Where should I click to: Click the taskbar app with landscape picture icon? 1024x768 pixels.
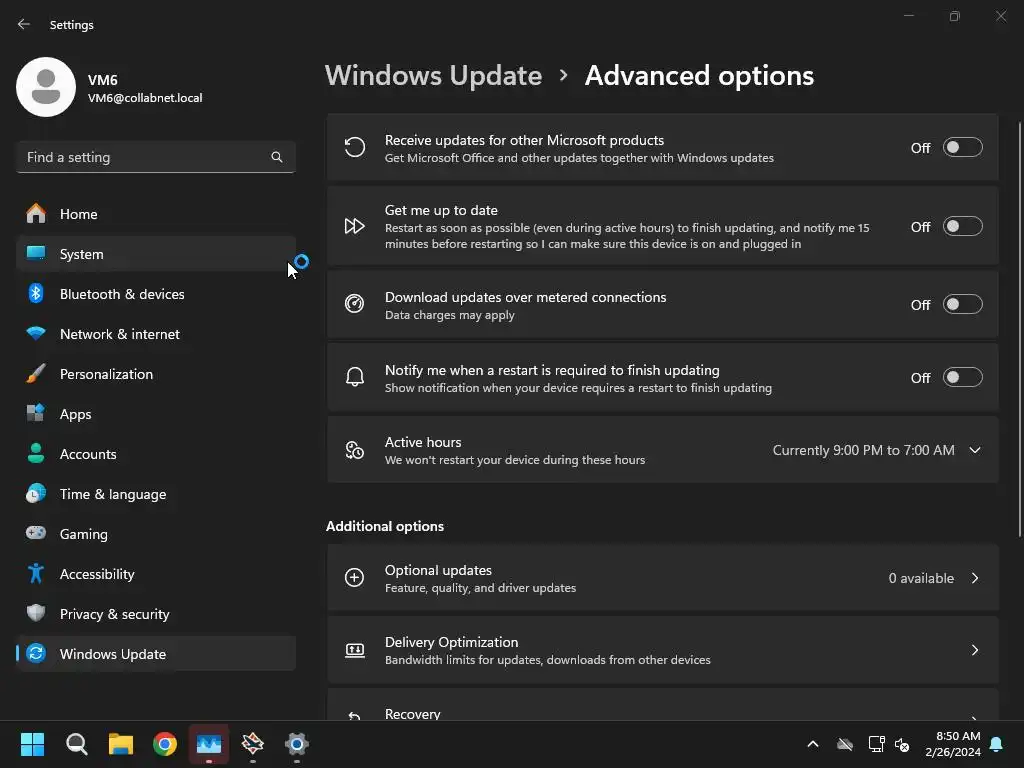point(209,744)
